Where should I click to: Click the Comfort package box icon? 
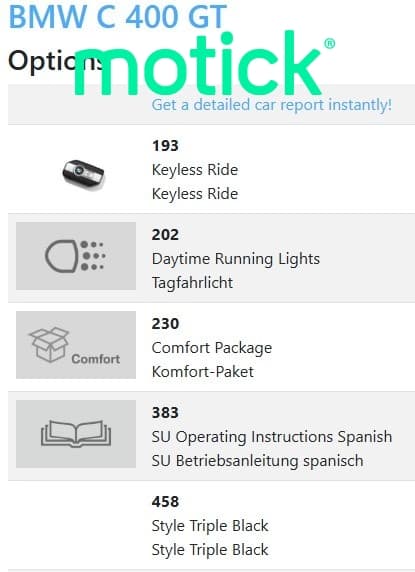76,345
